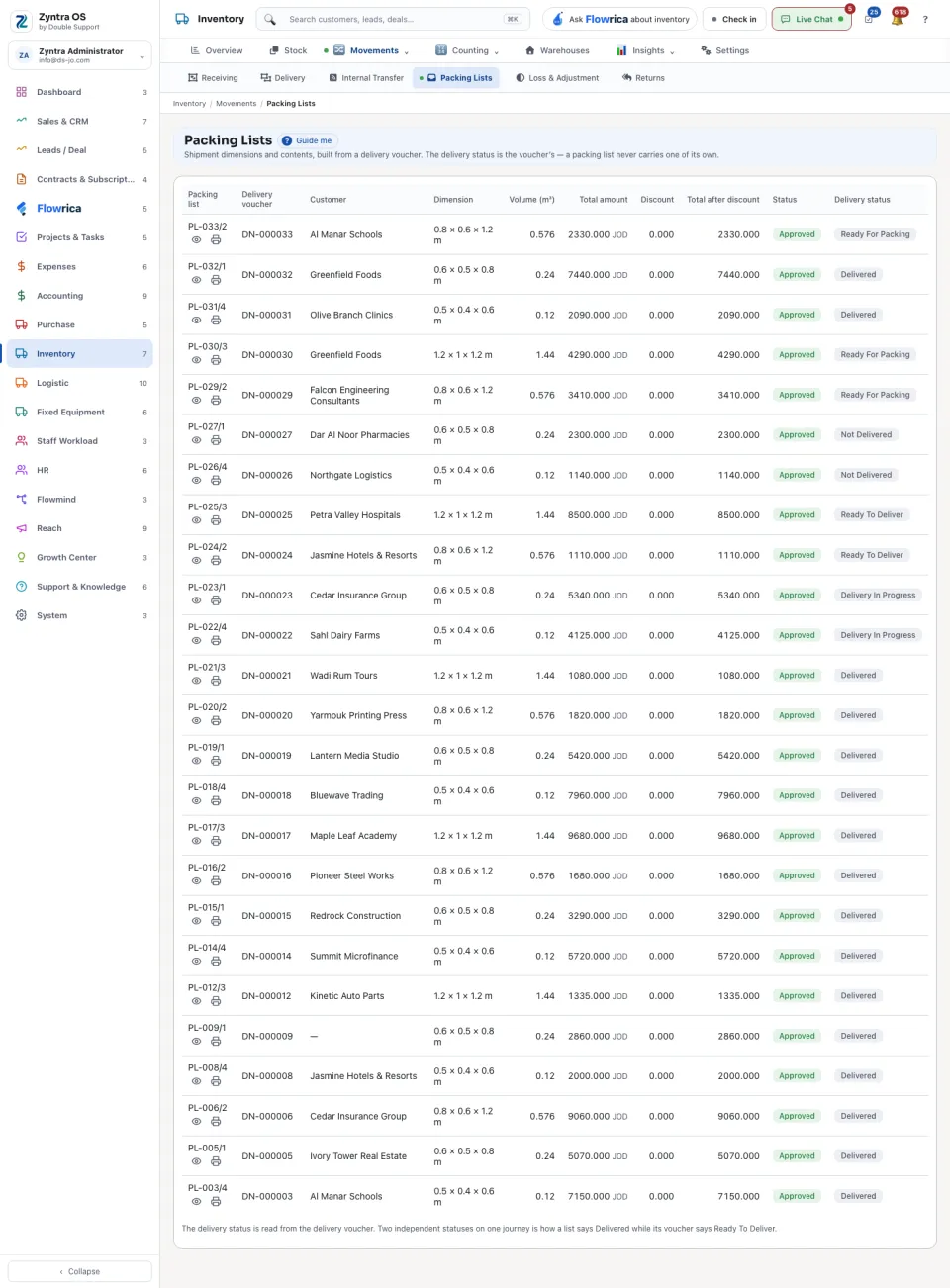Open the Warehouses section

pos(557,50)
